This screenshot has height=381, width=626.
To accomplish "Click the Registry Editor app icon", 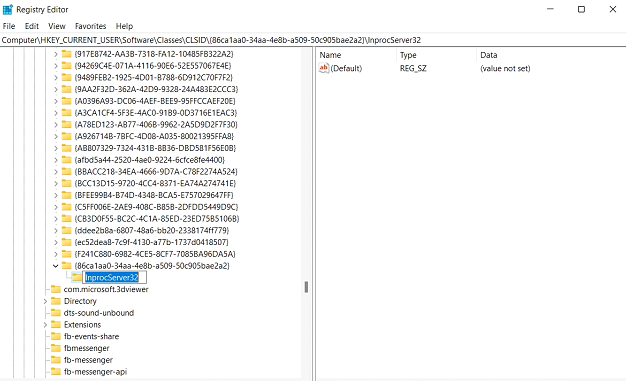I will point(8,10).
